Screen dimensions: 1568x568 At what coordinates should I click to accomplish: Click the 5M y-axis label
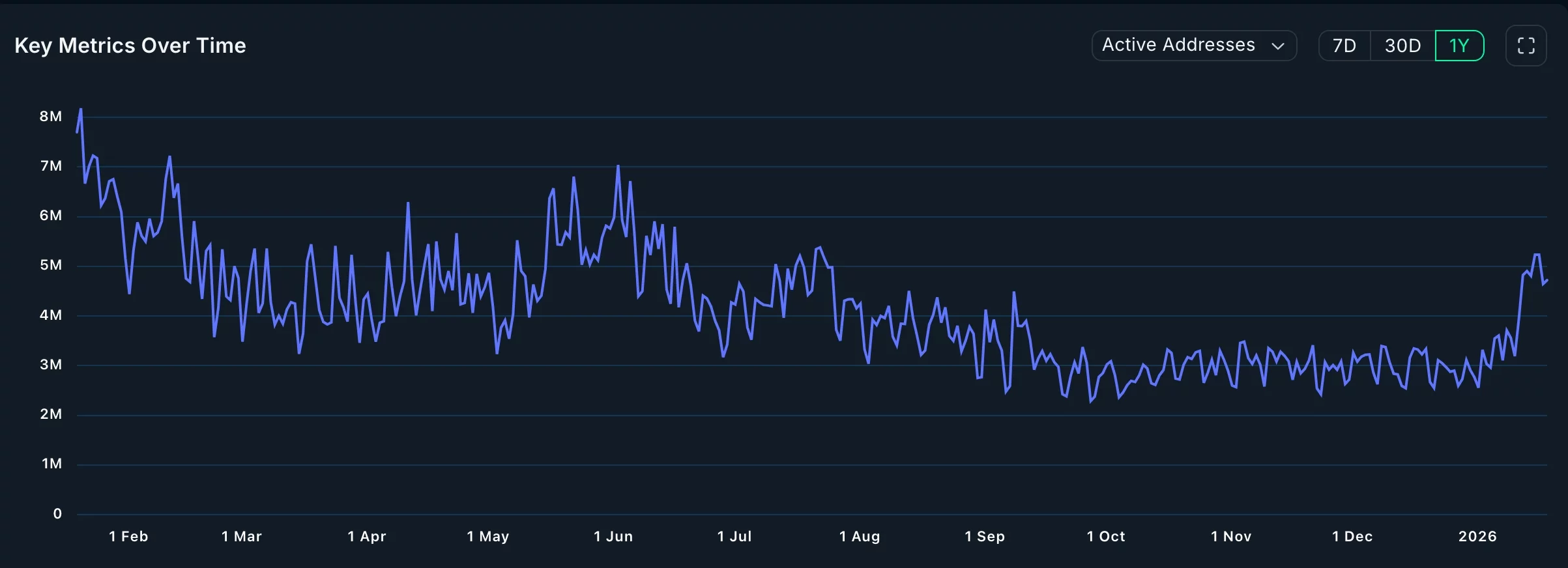[51, 265]
